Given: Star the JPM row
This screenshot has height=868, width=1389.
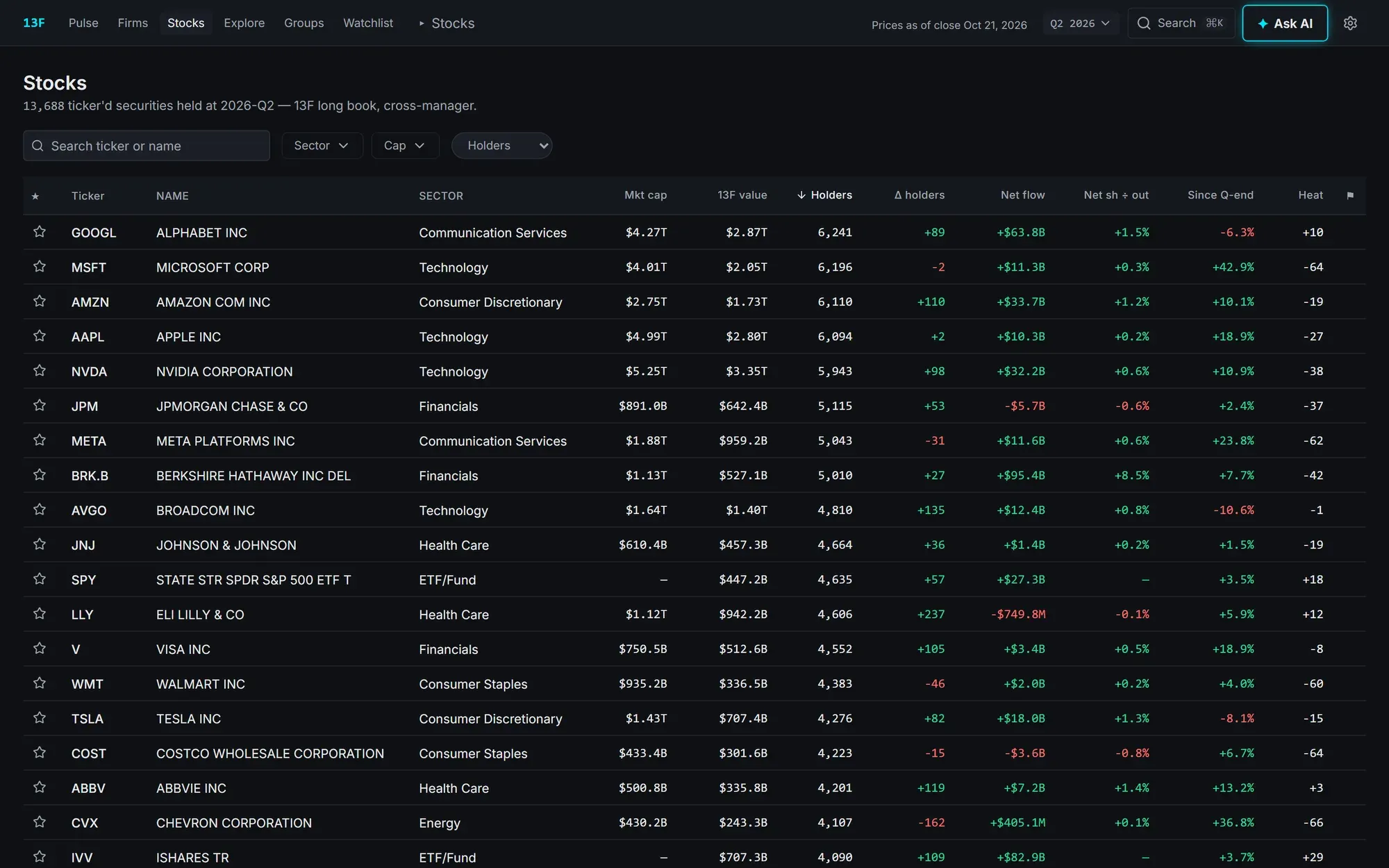Looking at the screenshot, I should click(x=40, y=406).
